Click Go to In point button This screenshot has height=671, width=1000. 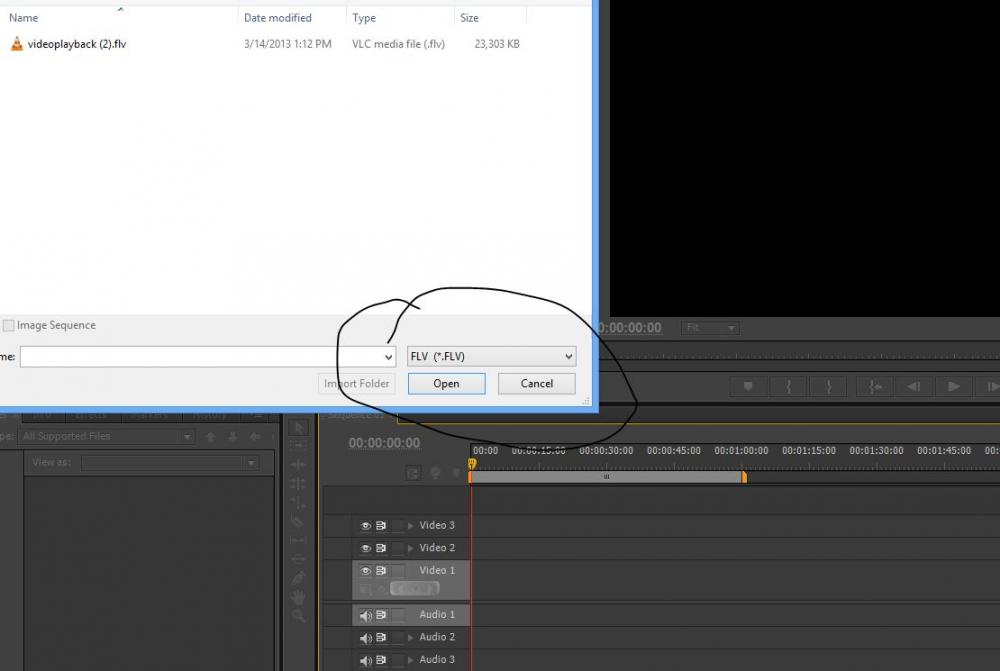[x=875, y=386]
